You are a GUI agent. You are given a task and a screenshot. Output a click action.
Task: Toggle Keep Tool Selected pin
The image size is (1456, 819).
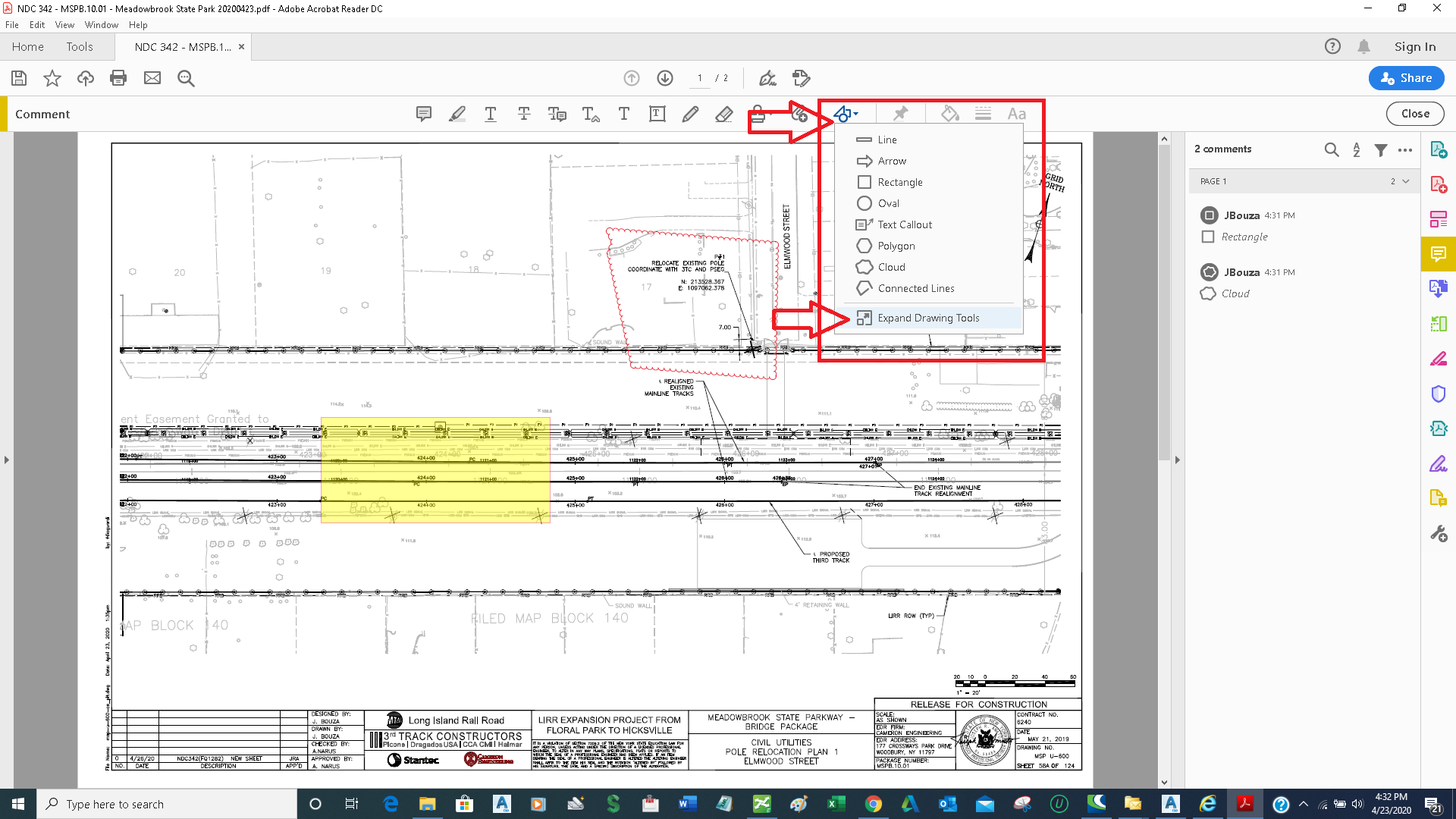click(900, 113)
